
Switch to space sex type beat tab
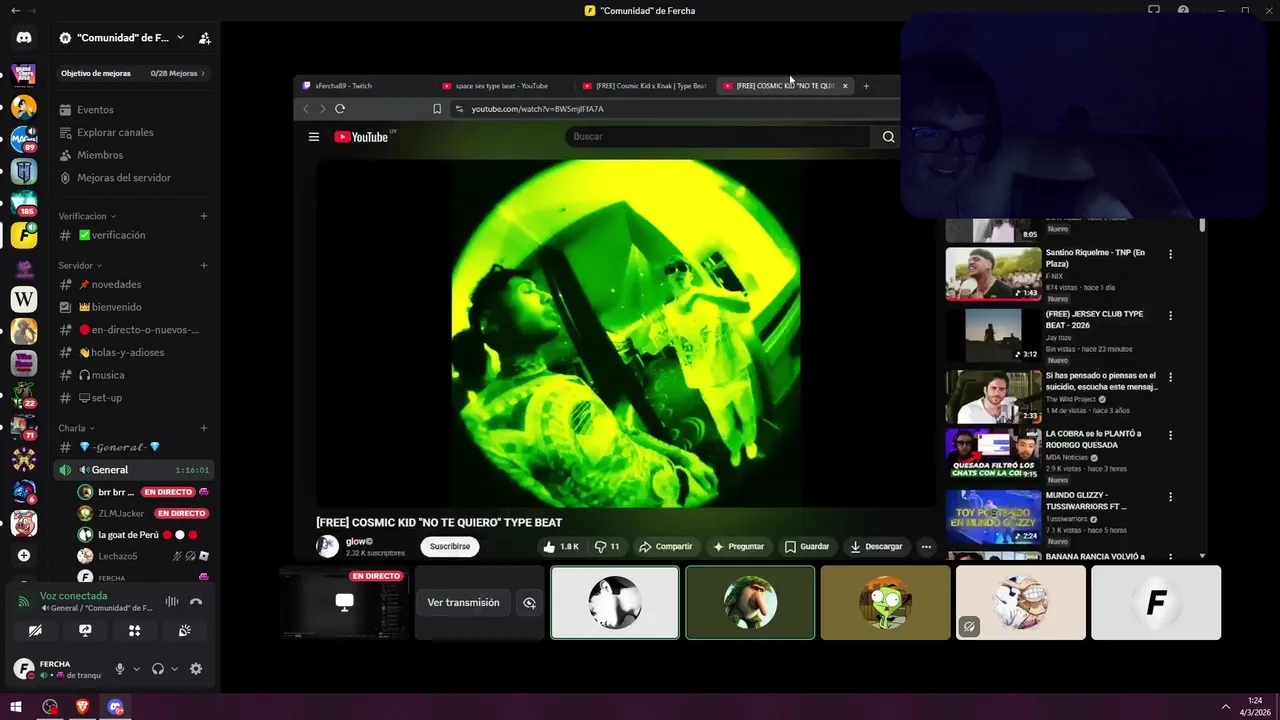502,86
